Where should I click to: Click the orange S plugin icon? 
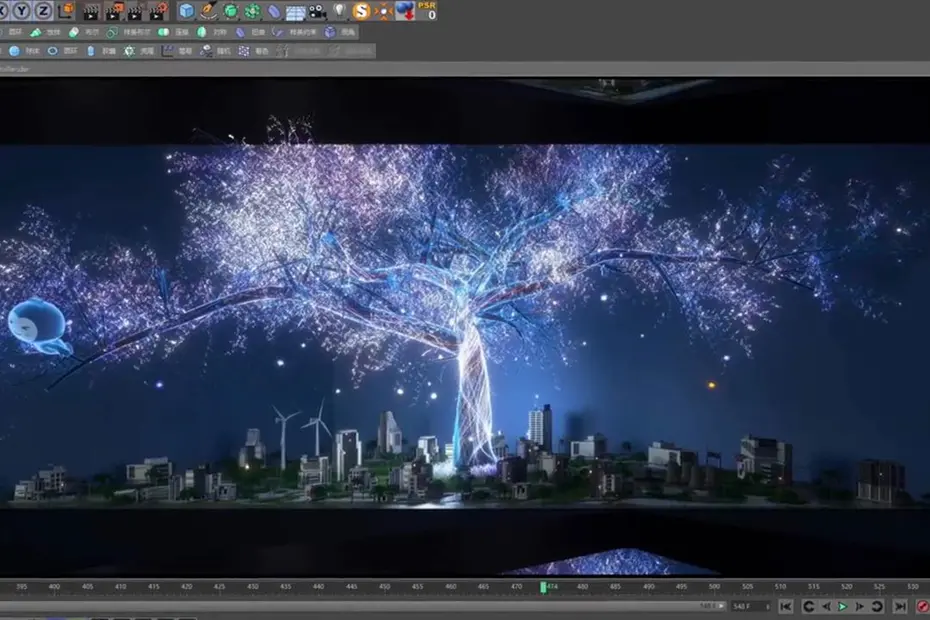click(x=361, y=11)
